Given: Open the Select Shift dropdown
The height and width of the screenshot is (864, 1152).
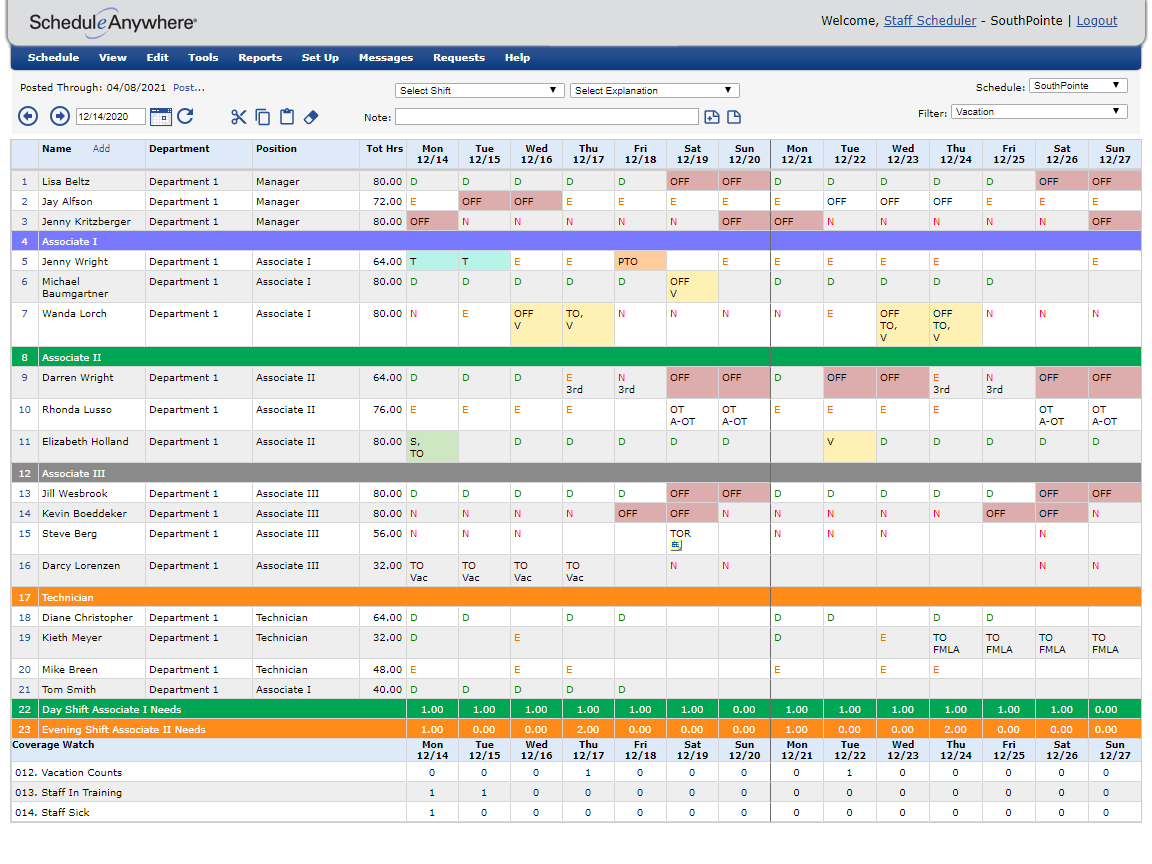Looking at the screenshot, I should point(479,90).
